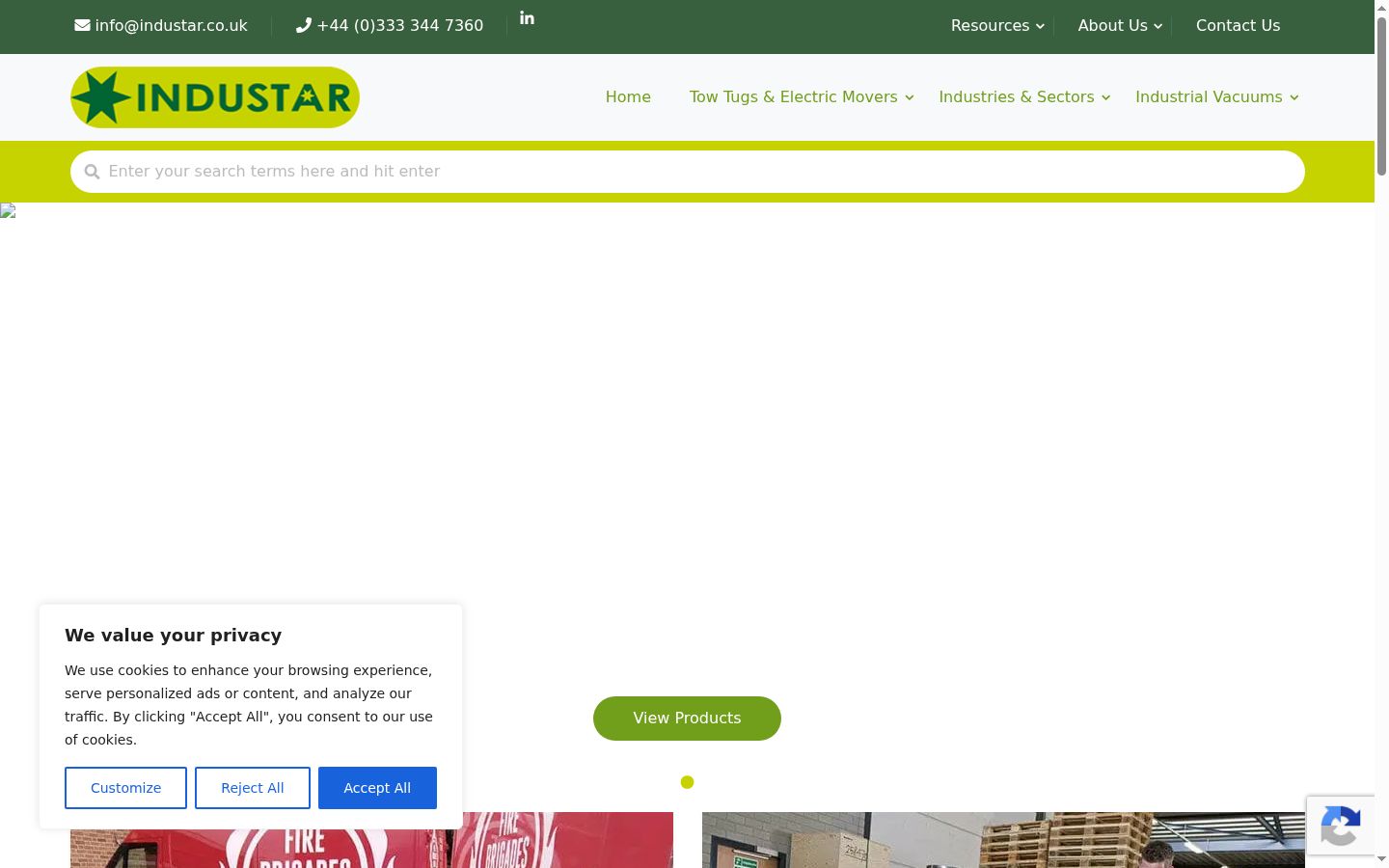Focus the site search field
This screenshot has width=1389, height=868.
point(688,172)
